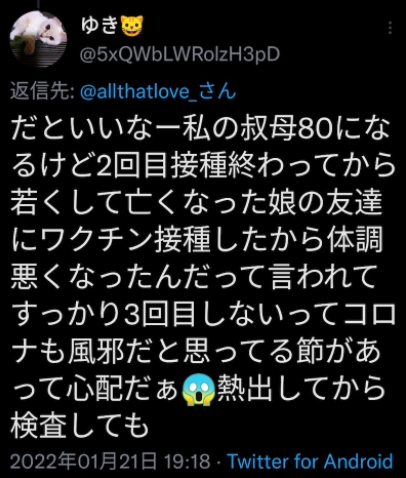The width and height of the screenshot is (406, 478).
Task: Open the @5xQWbLWRolzH3pD handle
Action: tap(180, 55)
